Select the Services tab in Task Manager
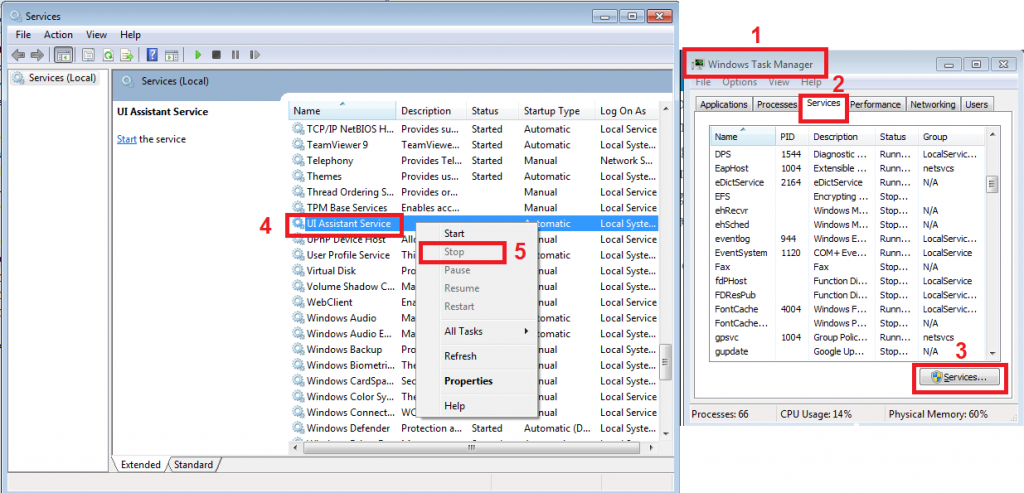This screenshot has width=1024, height=493. tap(823, 103)
